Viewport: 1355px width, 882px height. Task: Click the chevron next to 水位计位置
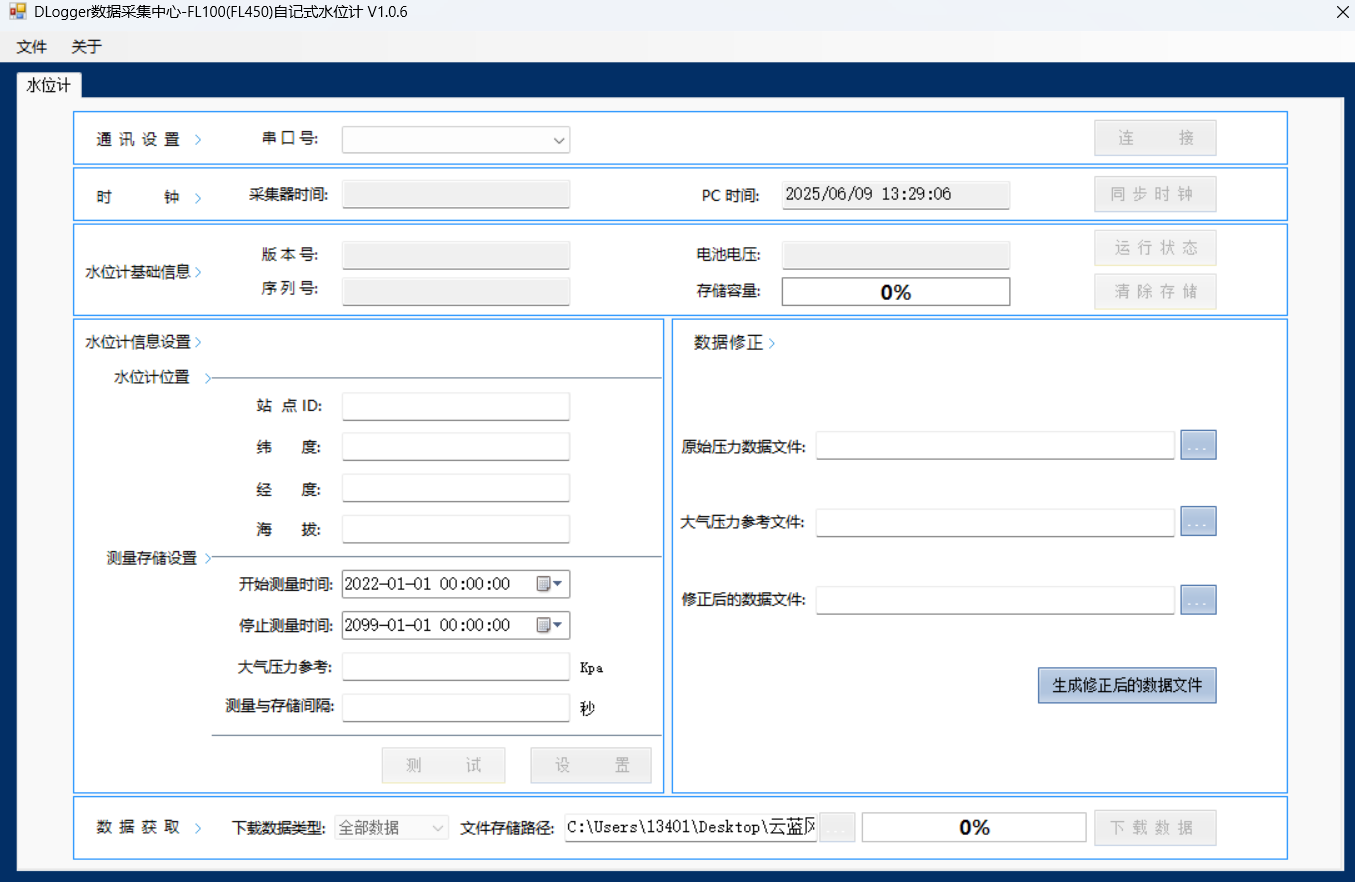tap(208, 378)
